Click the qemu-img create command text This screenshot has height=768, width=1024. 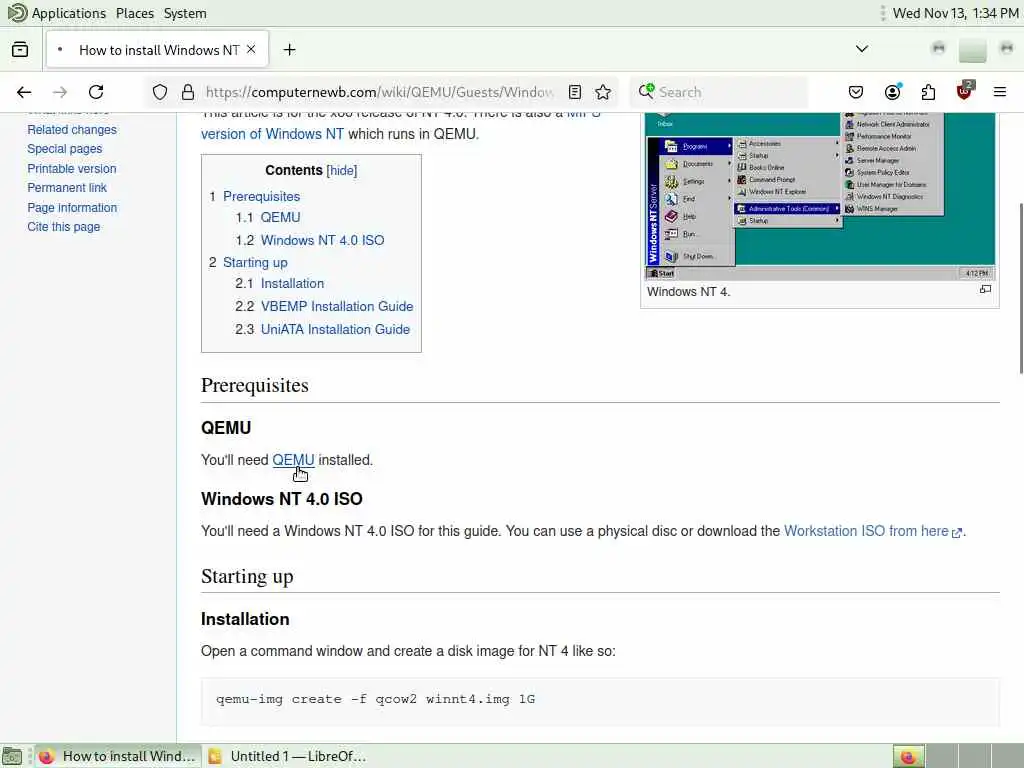[x=376, y=699]
